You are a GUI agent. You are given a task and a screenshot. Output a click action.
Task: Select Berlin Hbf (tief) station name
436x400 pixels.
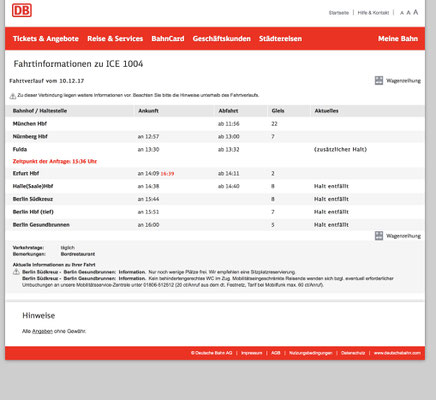pos(33,212)
